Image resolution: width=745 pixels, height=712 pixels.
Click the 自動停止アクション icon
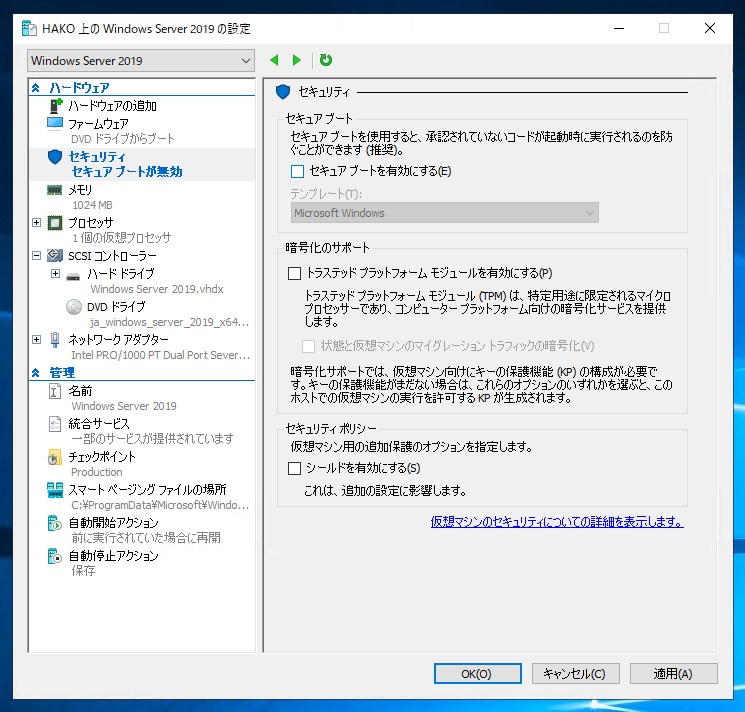[x=55, y=556]
